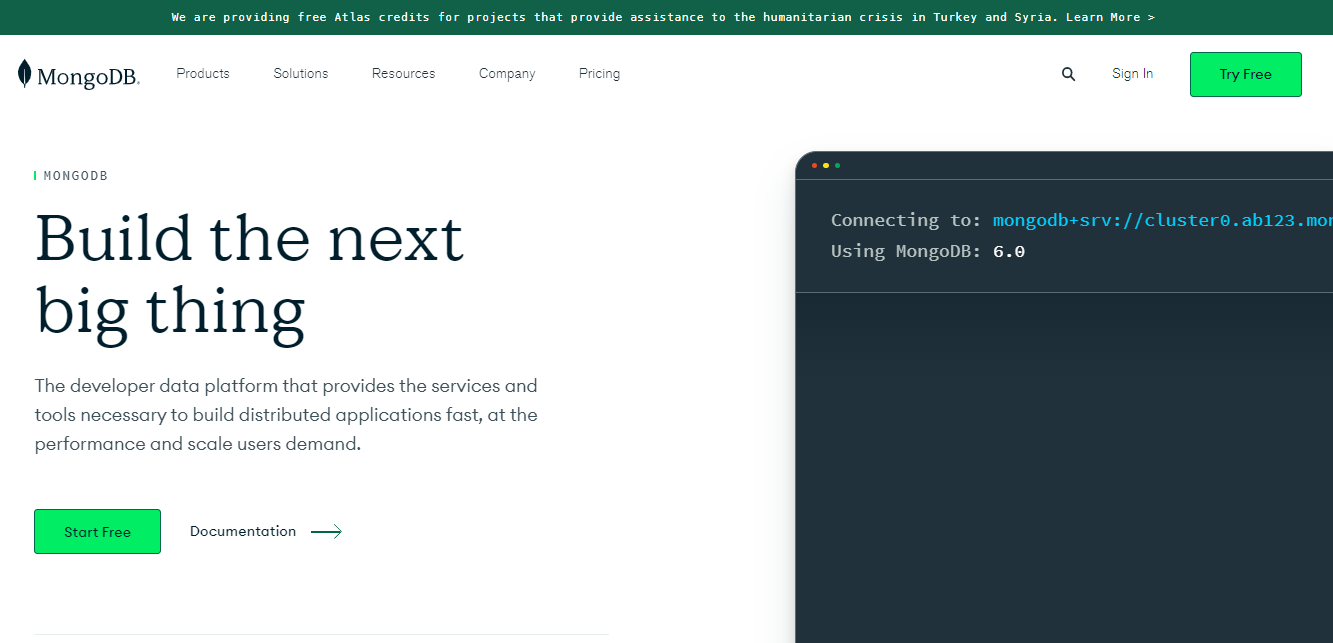This screenshot has width=1333, height=643.
Task: Click the Start Free button
Action: (x=97, y=531)
